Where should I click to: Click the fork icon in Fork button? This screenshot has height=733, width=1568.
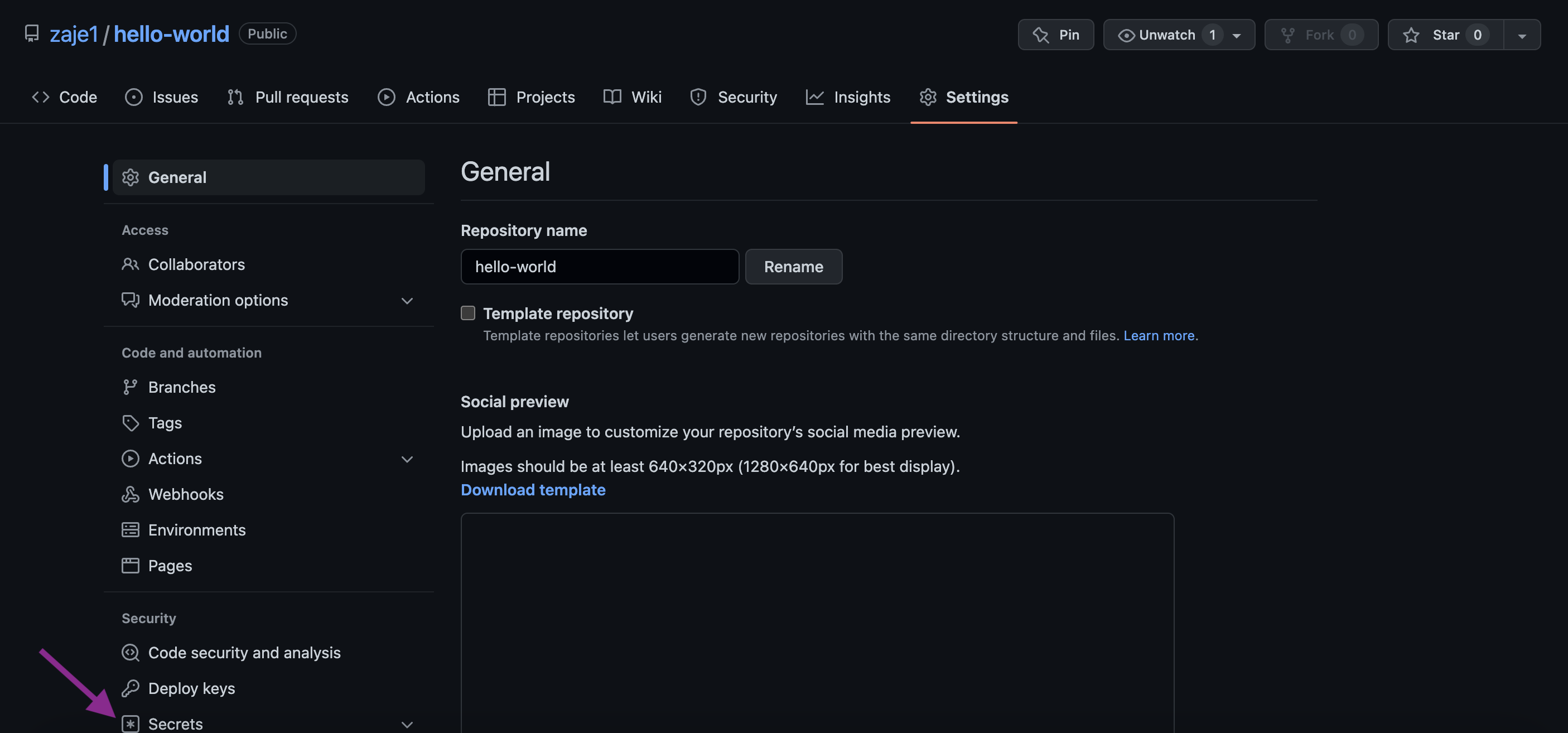(1287, 35)
